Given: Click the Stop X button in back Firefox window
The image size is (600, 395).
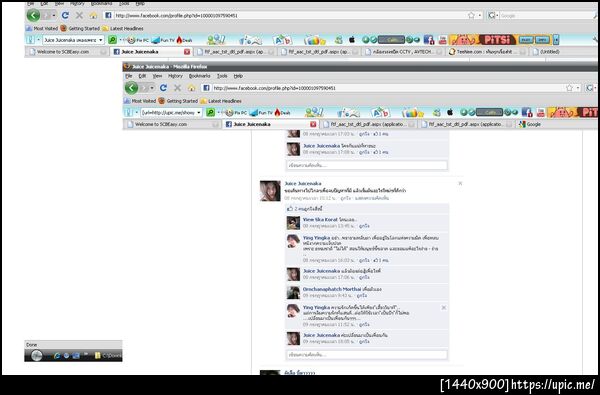Looking at the screenshot, I should [79, 15].
